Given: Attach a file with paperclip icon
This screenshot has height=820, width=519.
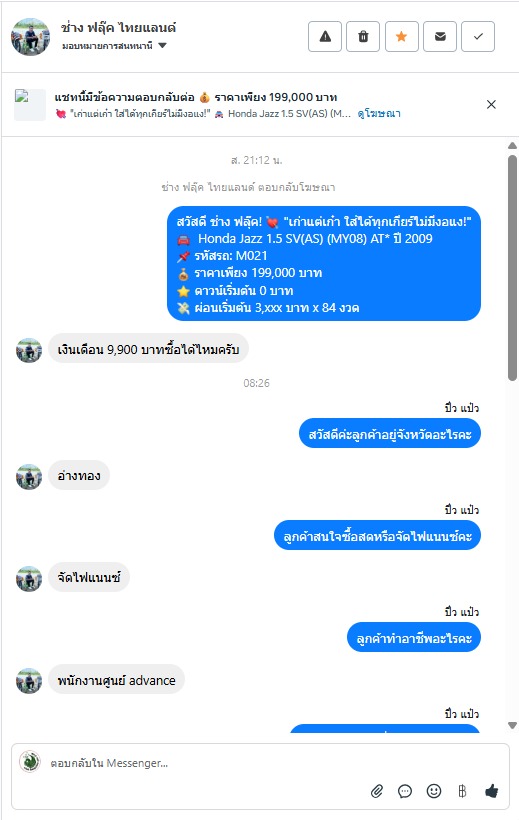Looking at the screenshot, I should click(377, 791).
